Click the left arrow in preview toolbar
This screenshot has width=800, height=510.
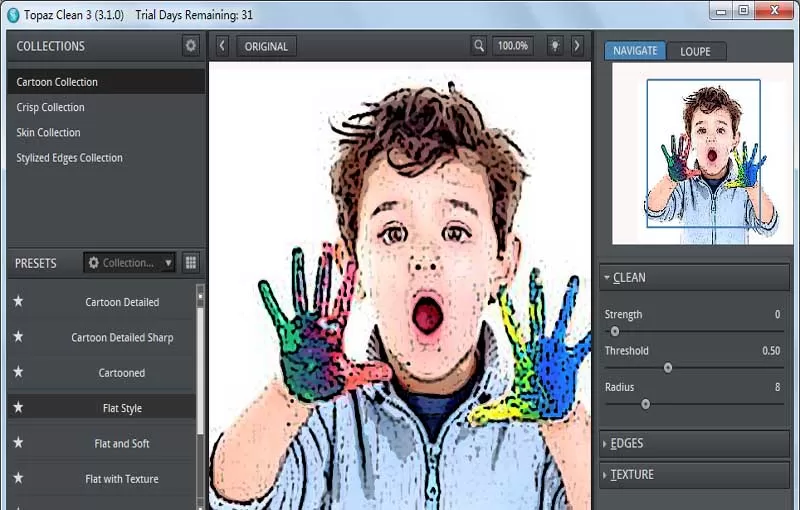click(x=222, y=46)
